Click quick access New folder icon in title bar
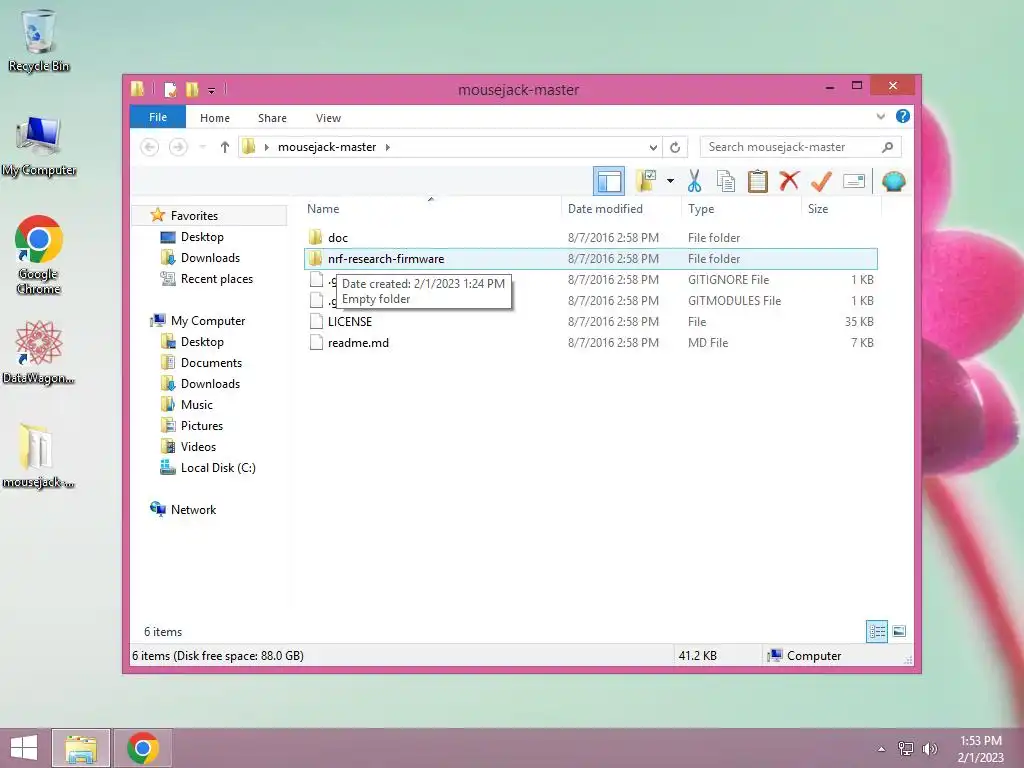 pos(192,89)
